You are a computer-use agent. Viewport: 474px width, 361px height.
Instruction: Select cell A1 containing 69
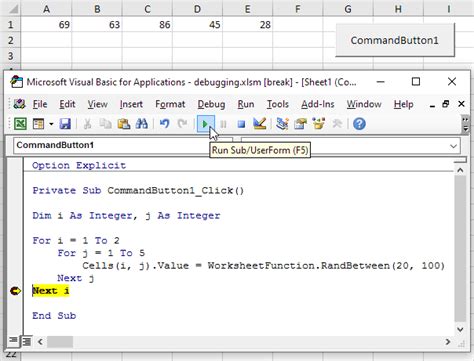coord(46,25)
